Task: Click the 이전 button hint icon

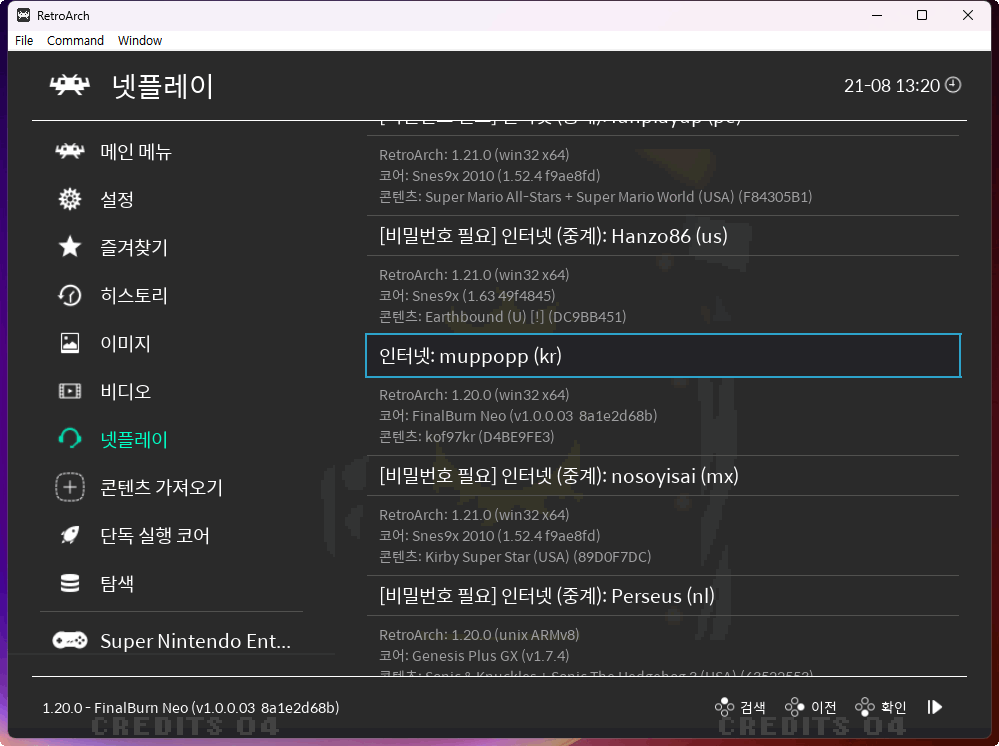Action: point(794,707)
